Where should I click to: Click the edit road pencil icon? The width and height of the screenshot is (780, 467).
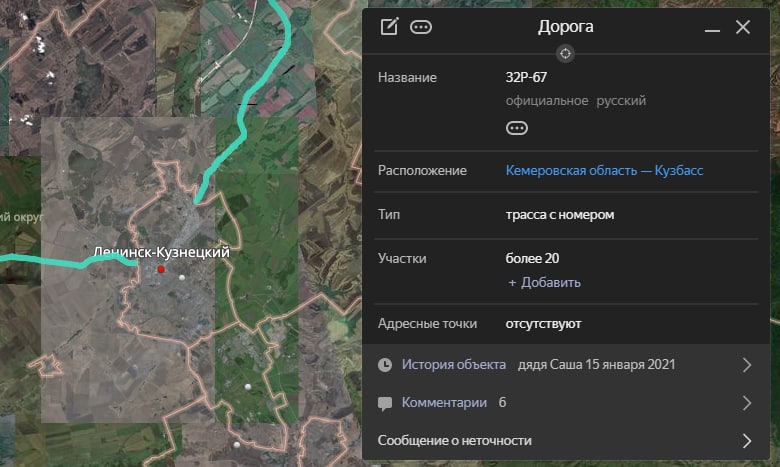(x=390, y=26)
